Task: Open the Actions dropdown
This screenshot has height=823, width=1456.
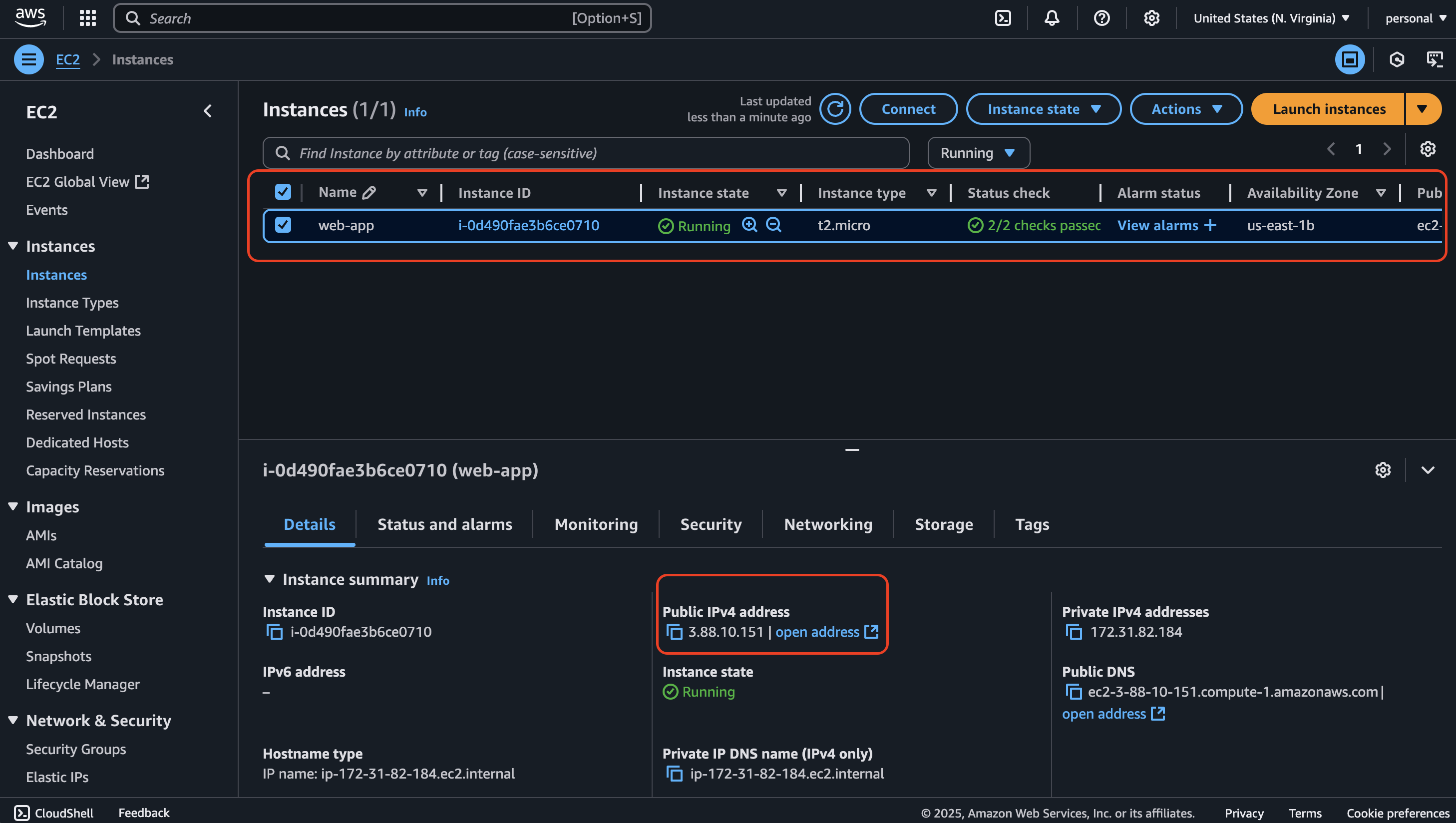Action: (1186, 109)
